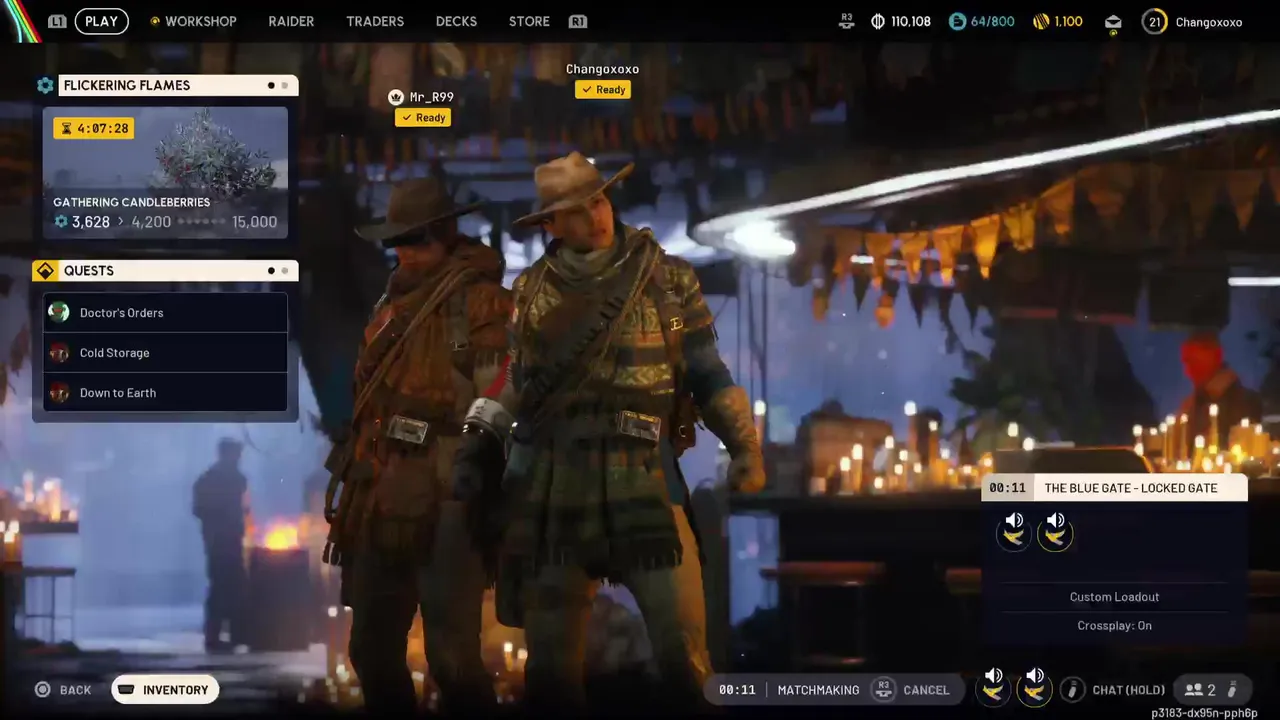Viewport: 1280px width, 720px height.
Task: Go to the TRADERS tab
Action: click(375, 21)
